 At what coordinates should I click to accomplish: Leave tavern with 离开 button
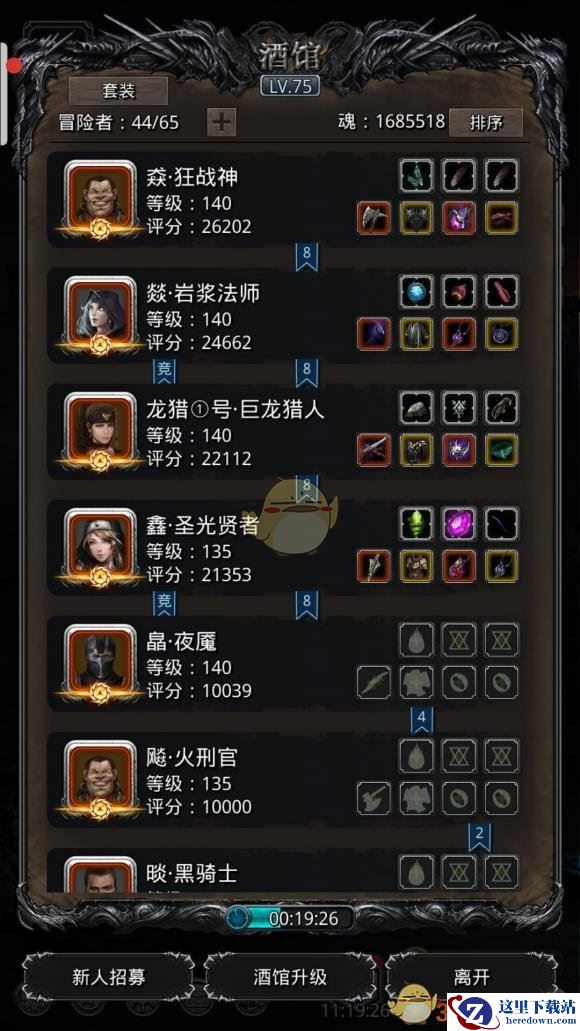point(471,976)
